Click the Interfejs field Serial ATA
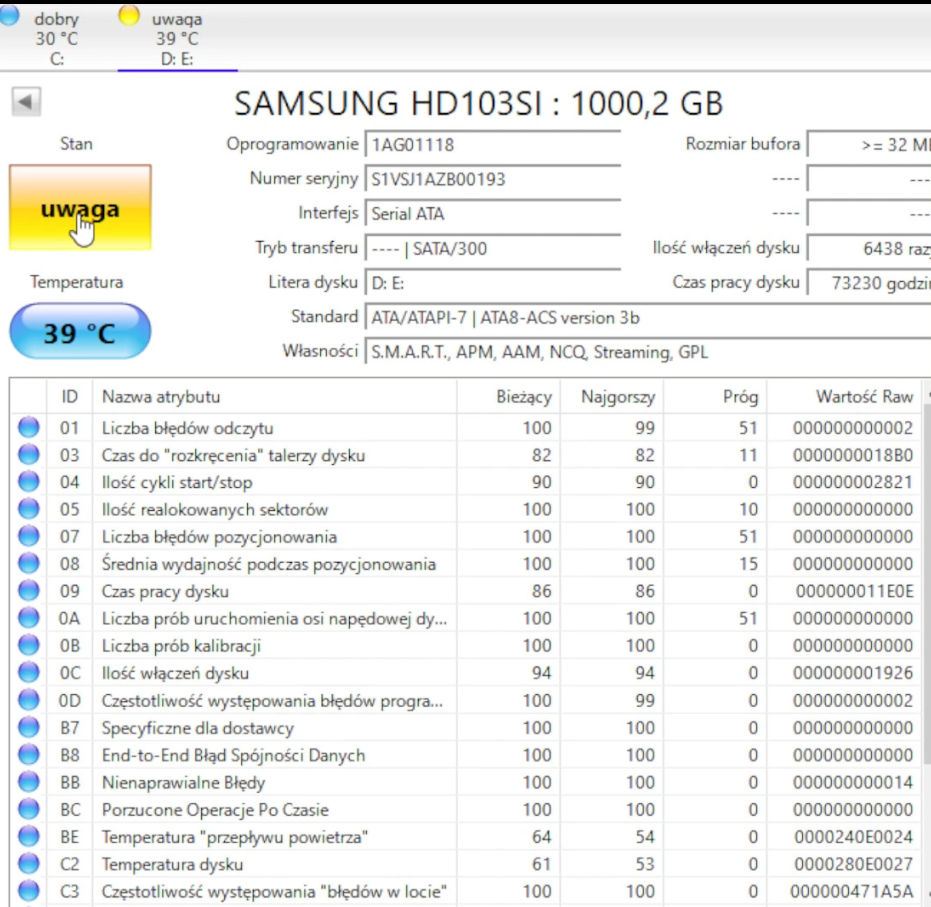This screenshot has height=907, width=931. click(x=493, y=213)
